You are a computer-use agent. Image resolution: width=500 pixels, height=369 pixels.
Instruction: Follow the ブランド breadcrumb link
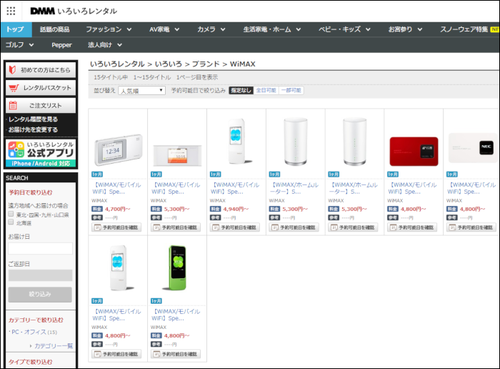point(206,64)
